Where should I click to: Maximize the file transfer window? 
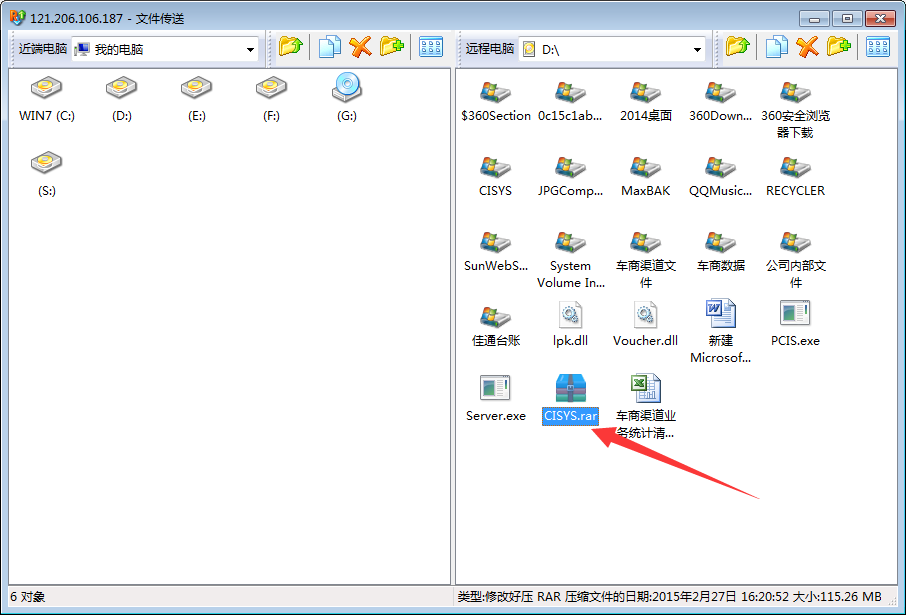tap(848, 18)
